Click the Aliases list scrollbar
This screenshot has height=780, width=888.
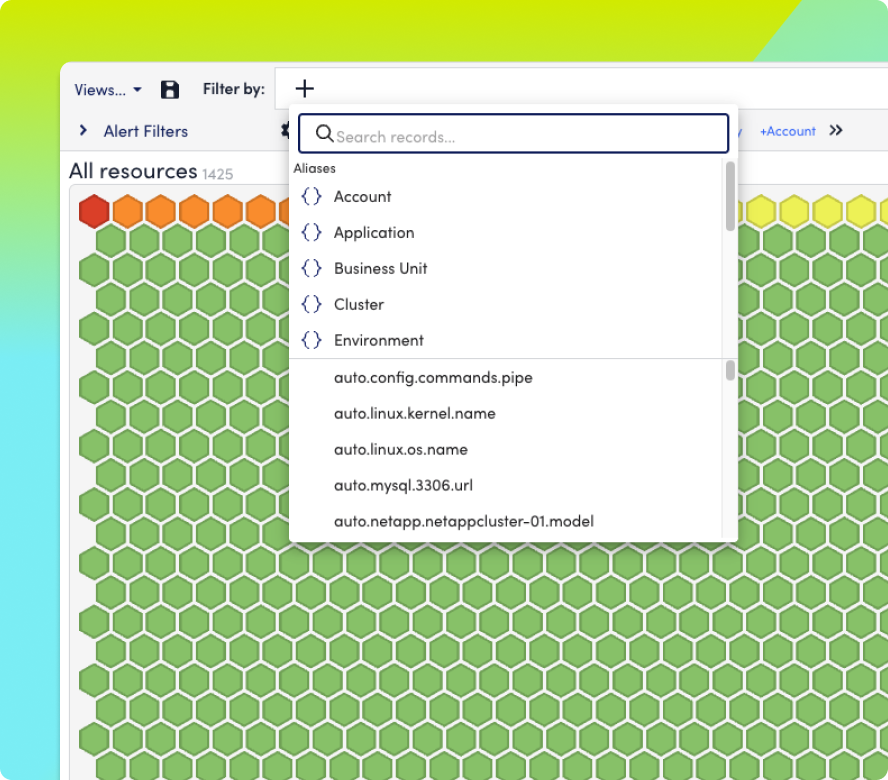(x=730, y=196)
